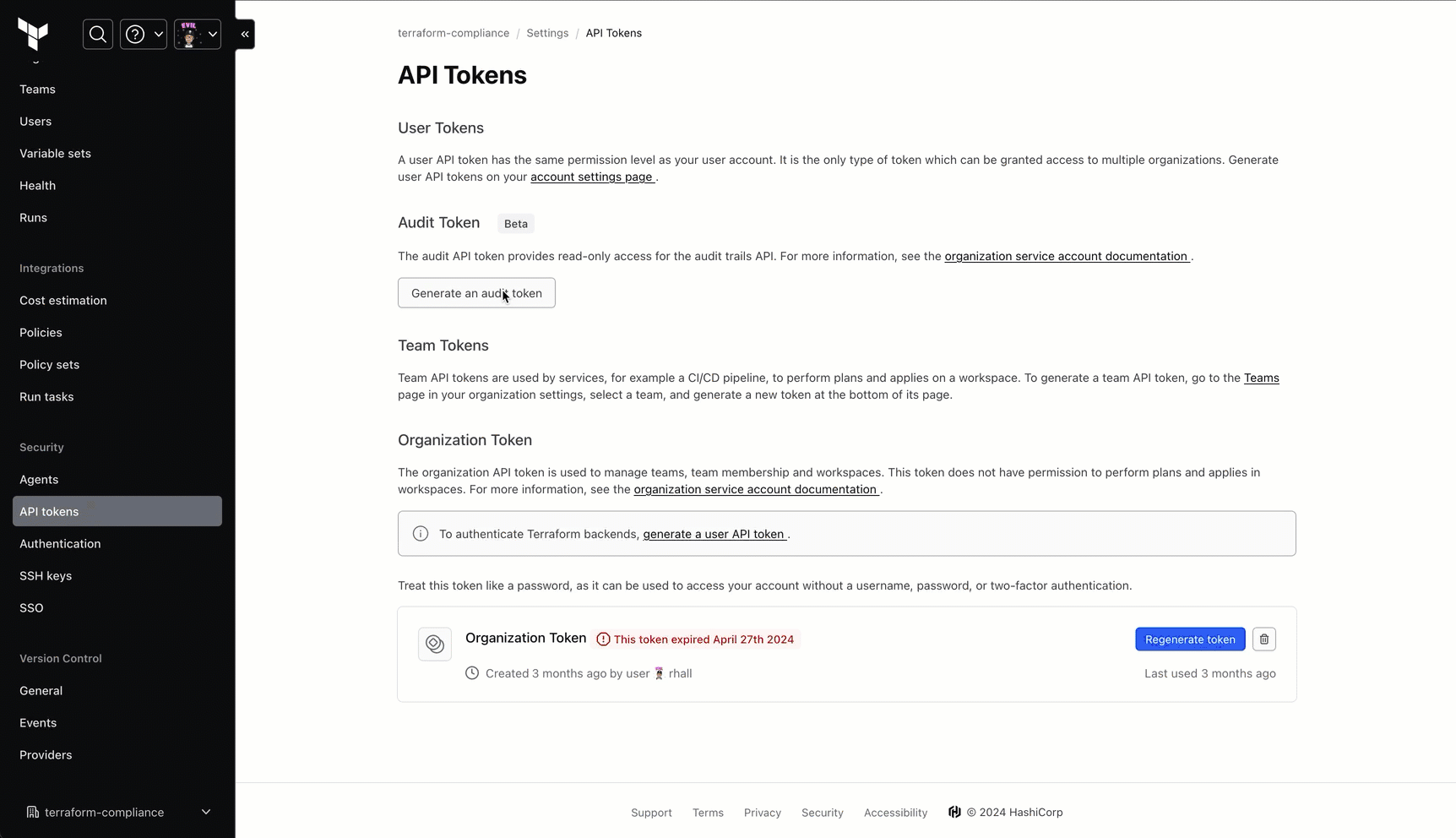Open the Teams link in Team Tokens
This screenshot has height=838, width=1456.
(x=1261, y=378)
